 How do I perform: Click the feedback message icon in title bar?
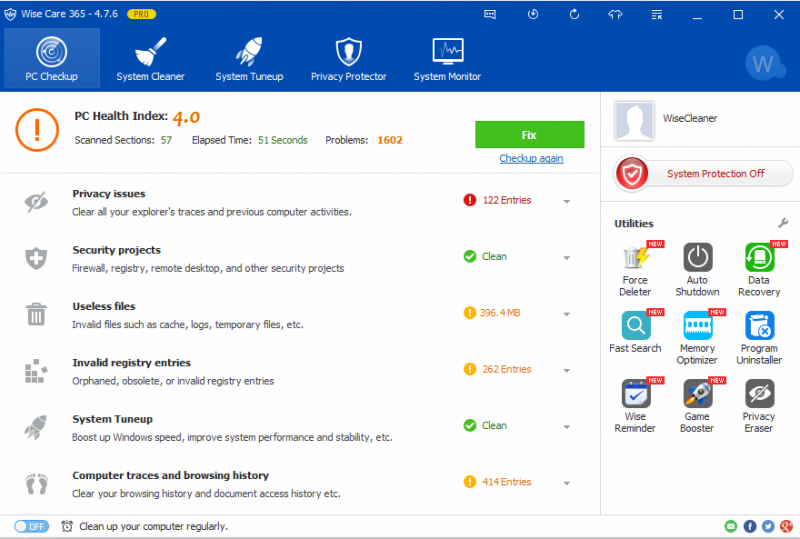pyautogui.click(x=490, y=14)
